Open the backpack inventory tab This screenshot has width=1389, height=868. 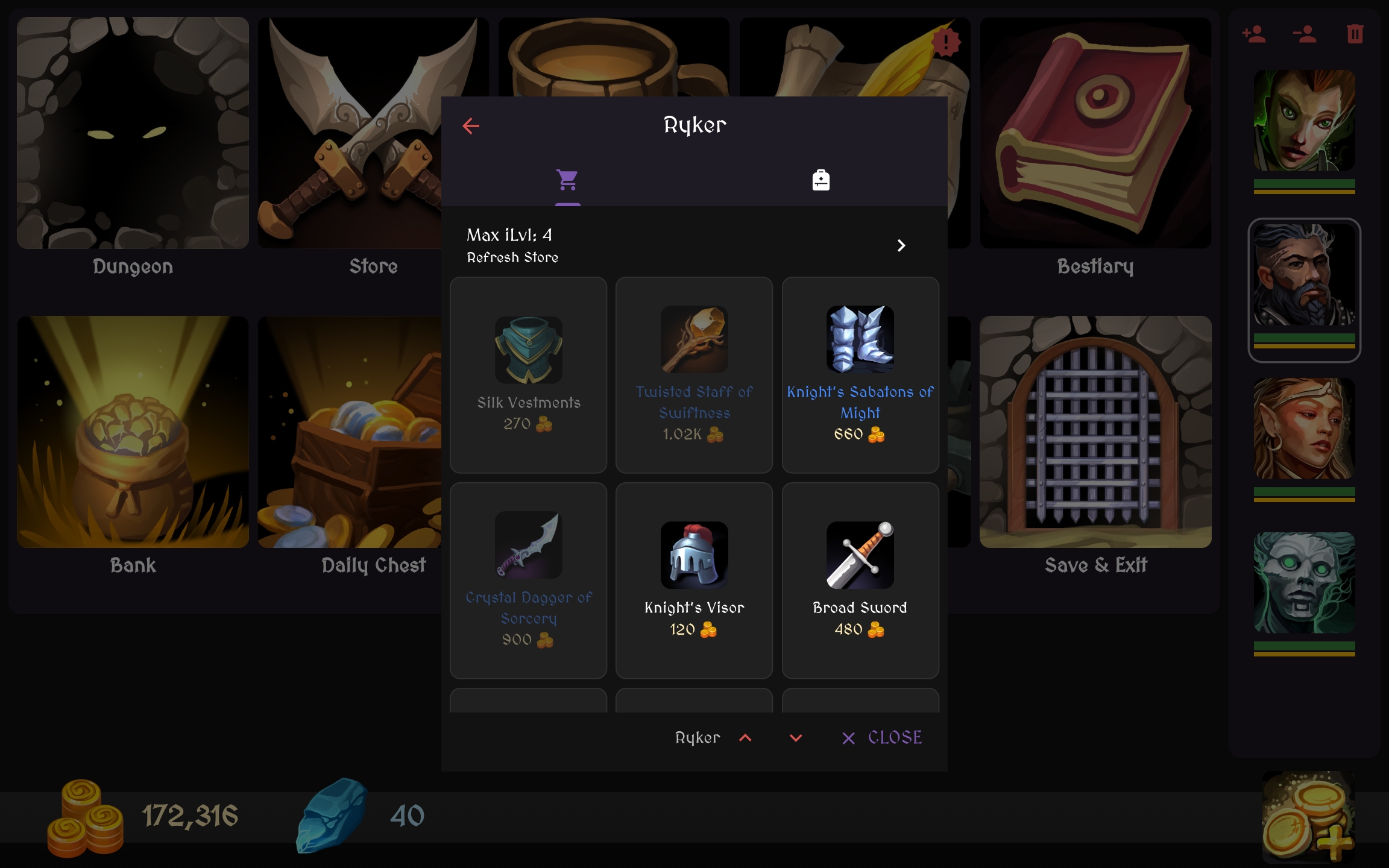pos(820,180)
